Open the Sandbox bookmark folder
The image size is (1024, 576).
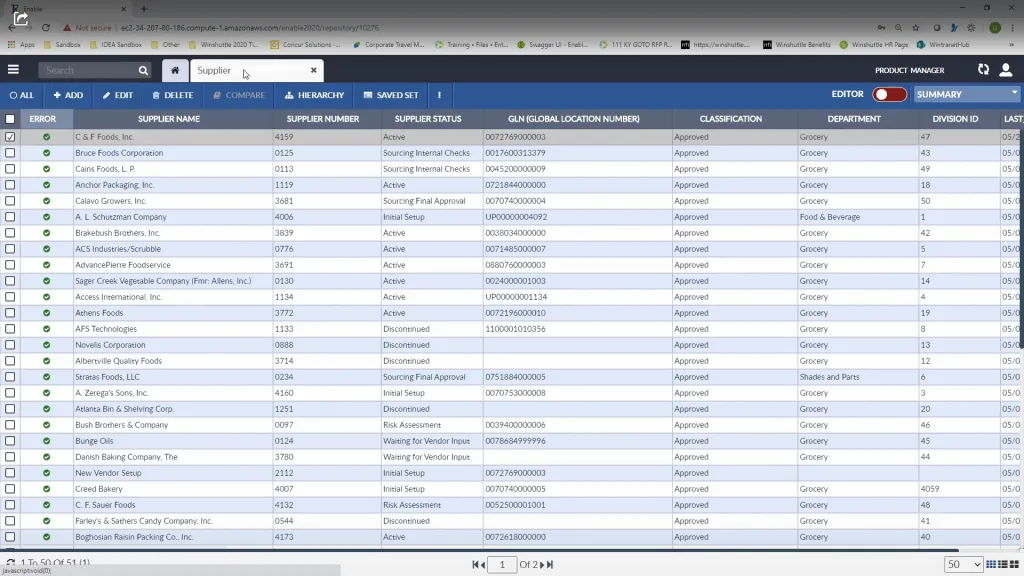click(x=62, y=44)
